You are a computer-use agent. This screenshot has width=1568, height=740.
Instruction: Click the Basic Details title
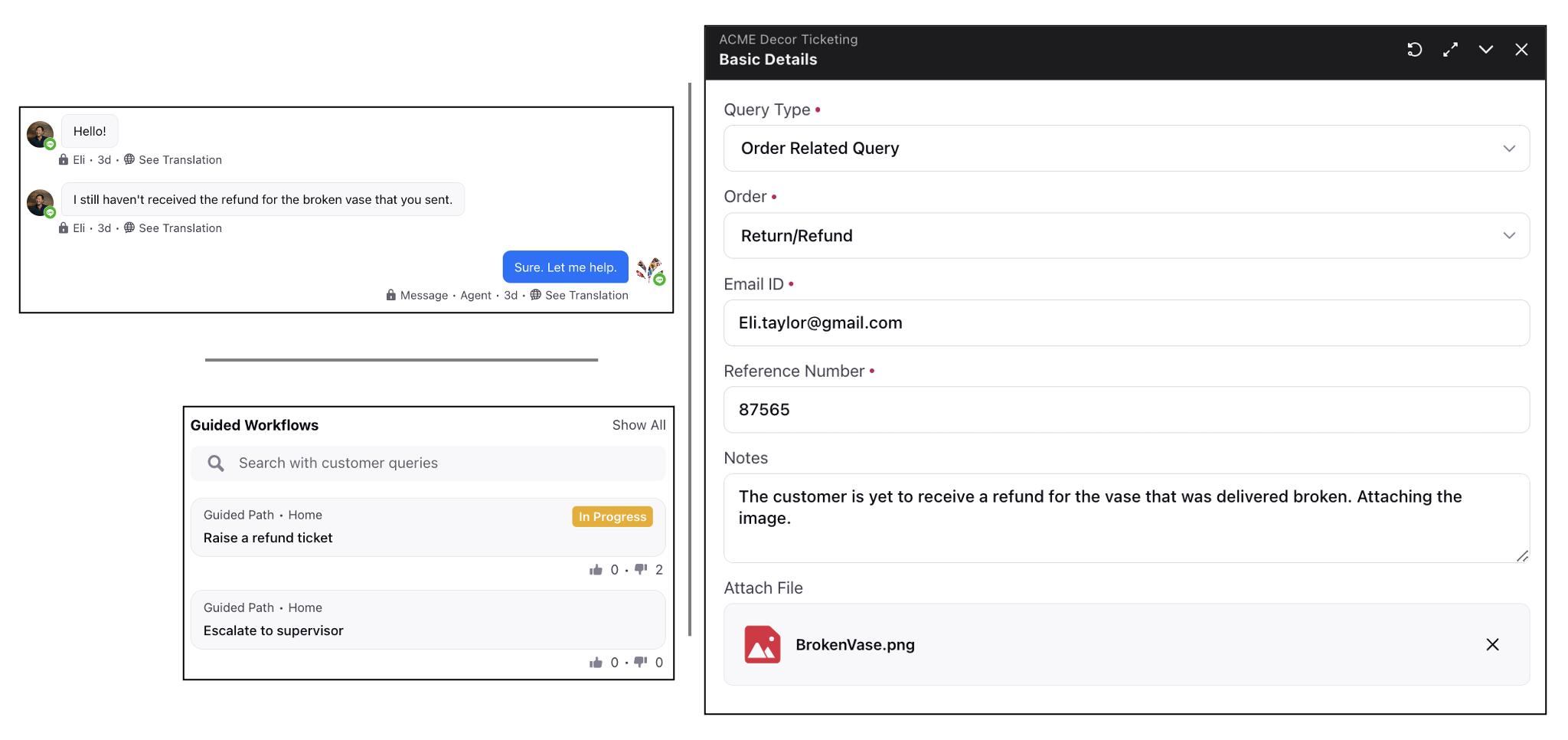pyautogui.click(x=768, y=60)
